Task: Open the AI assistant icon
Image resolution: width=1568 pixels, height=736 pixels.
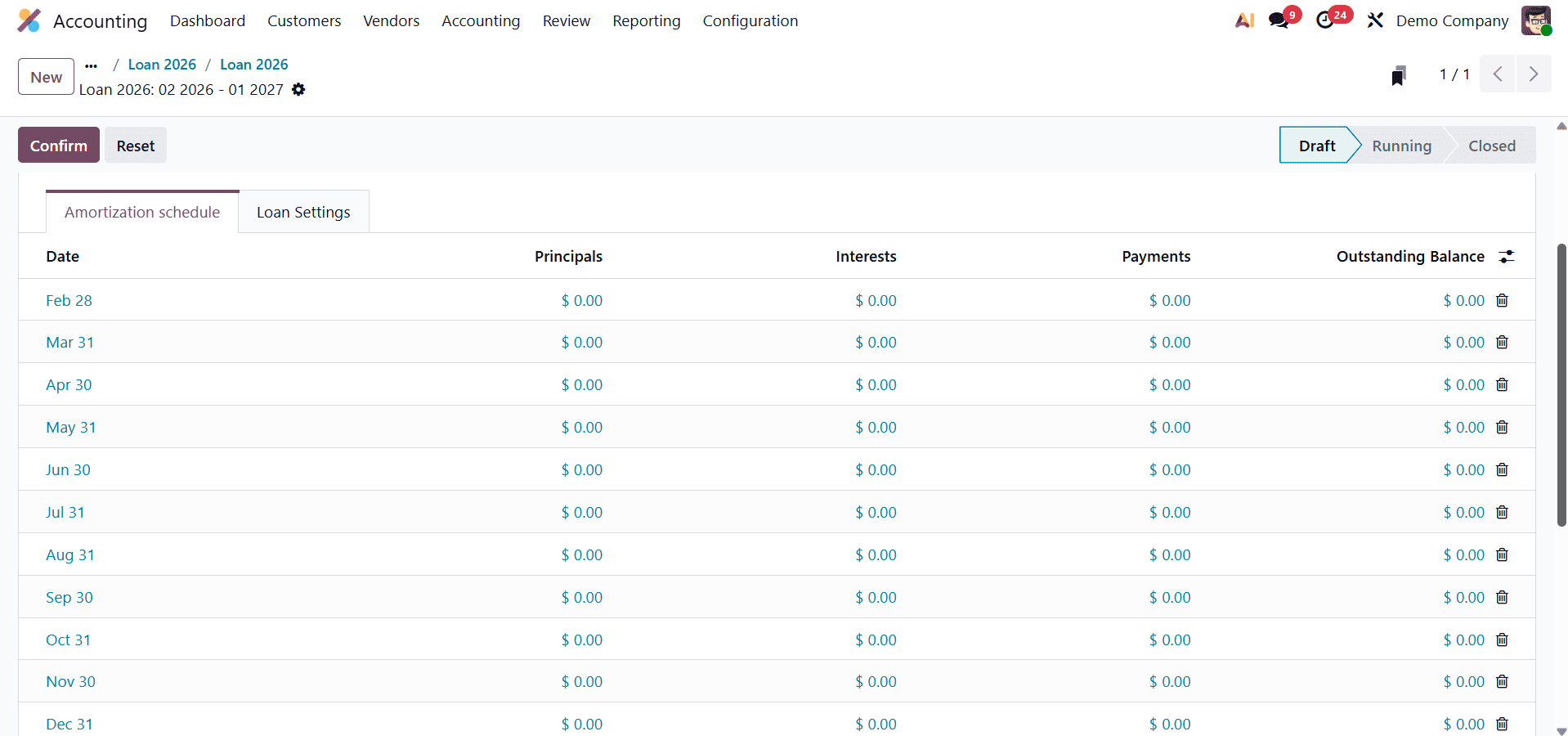Action: [1243, 20]
